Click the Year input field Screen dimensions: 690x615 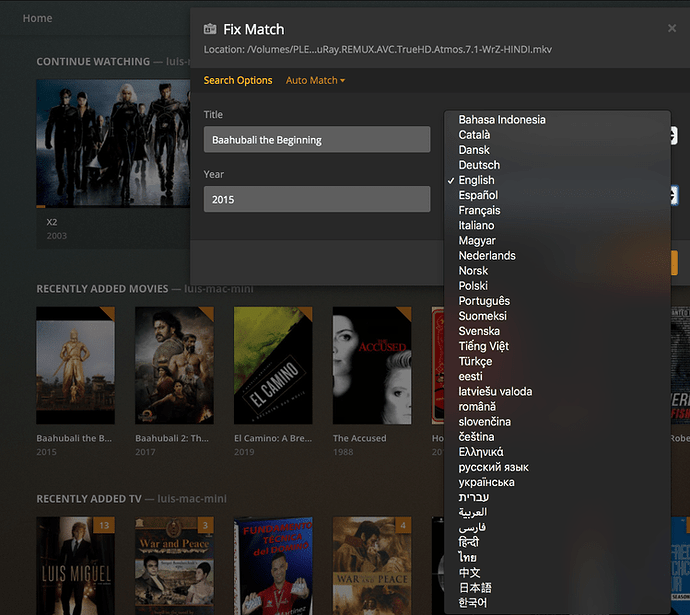317,199
